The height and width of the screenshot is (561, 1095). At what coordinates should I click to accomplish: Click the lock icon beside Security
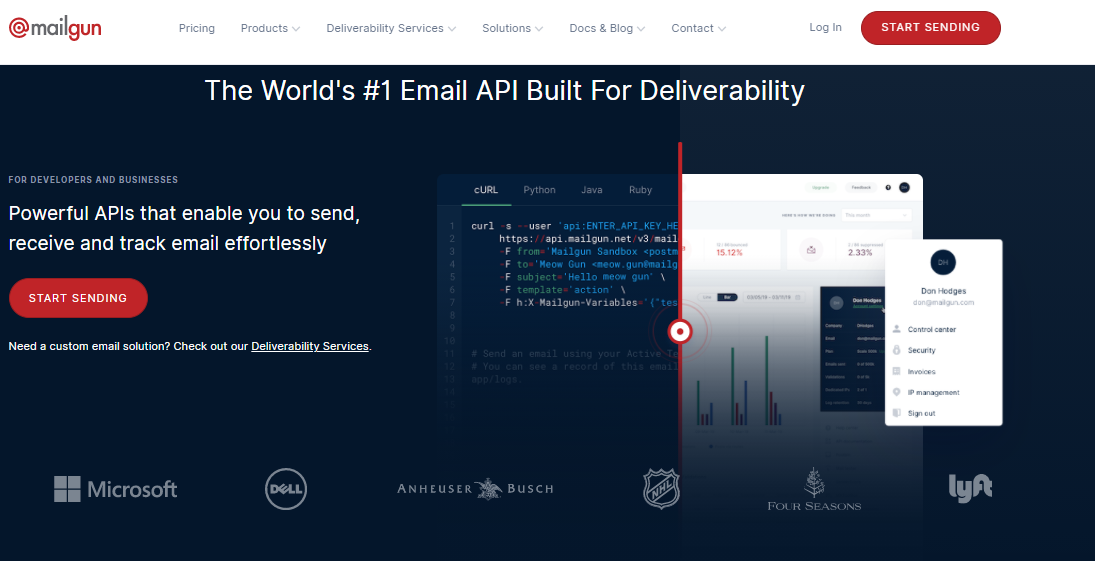click(897, 350)
